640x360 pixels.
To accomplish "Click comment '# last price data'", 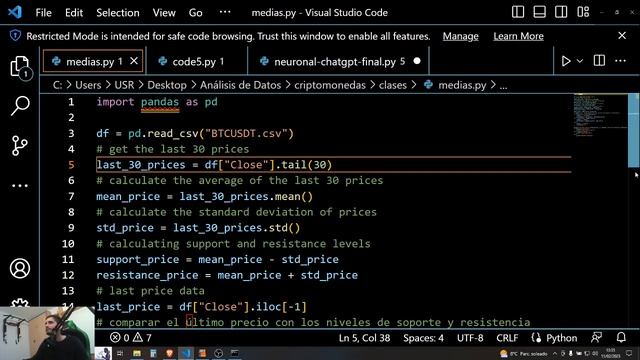I will (150, 291).
